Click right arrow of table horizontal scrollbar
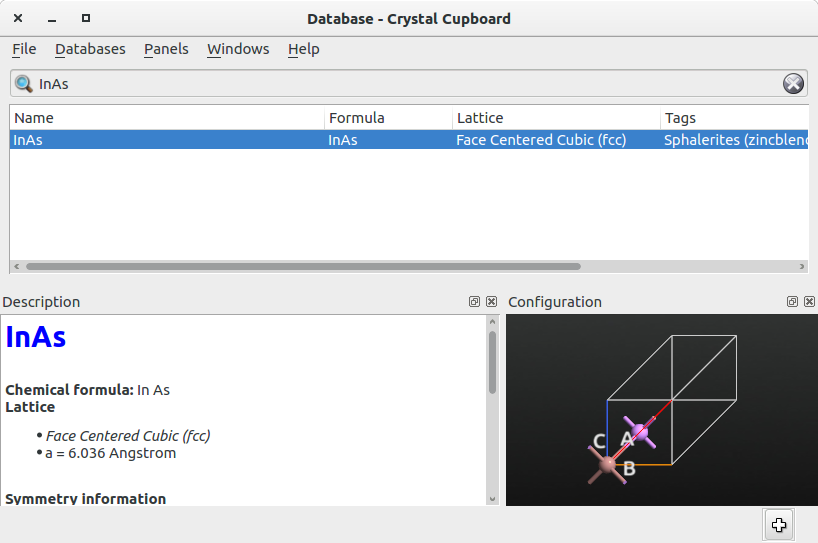818x543 pixels. pyautogui.click(x=802, y=267)
